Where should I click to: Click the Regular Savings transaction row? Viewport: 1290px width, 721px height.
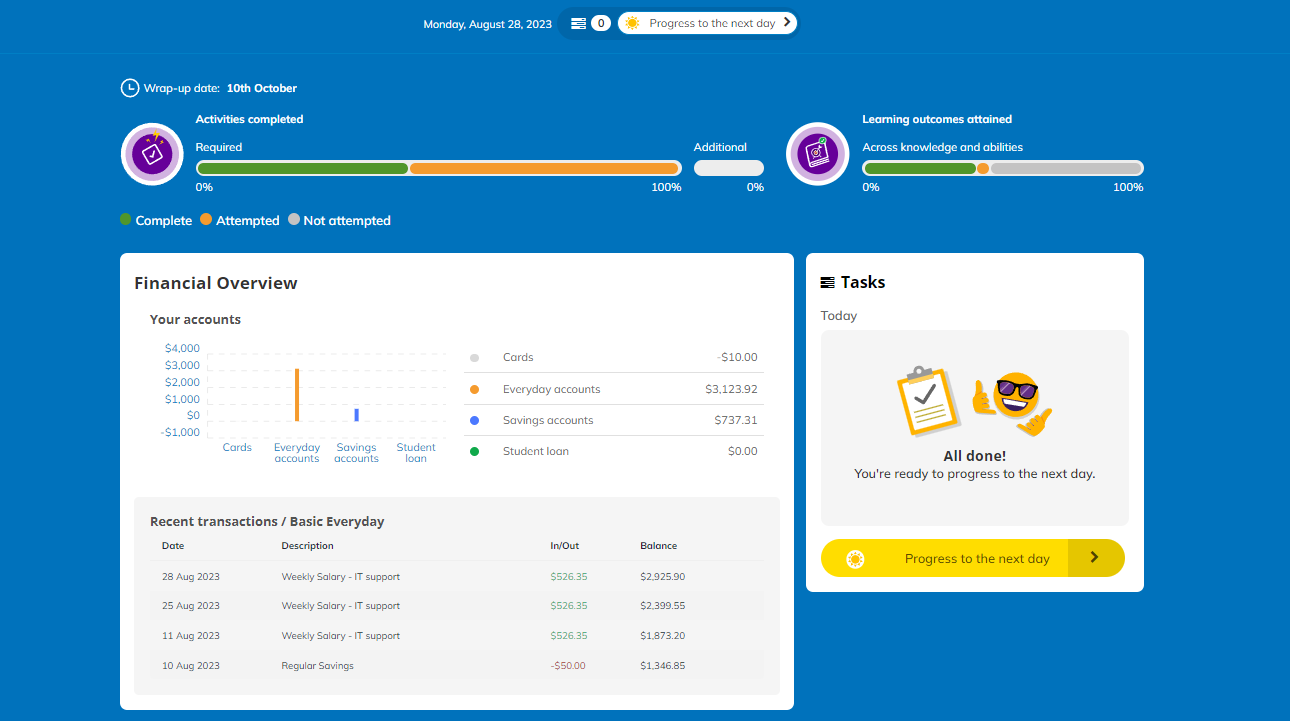pyautogui.click(x=457, y=666)
